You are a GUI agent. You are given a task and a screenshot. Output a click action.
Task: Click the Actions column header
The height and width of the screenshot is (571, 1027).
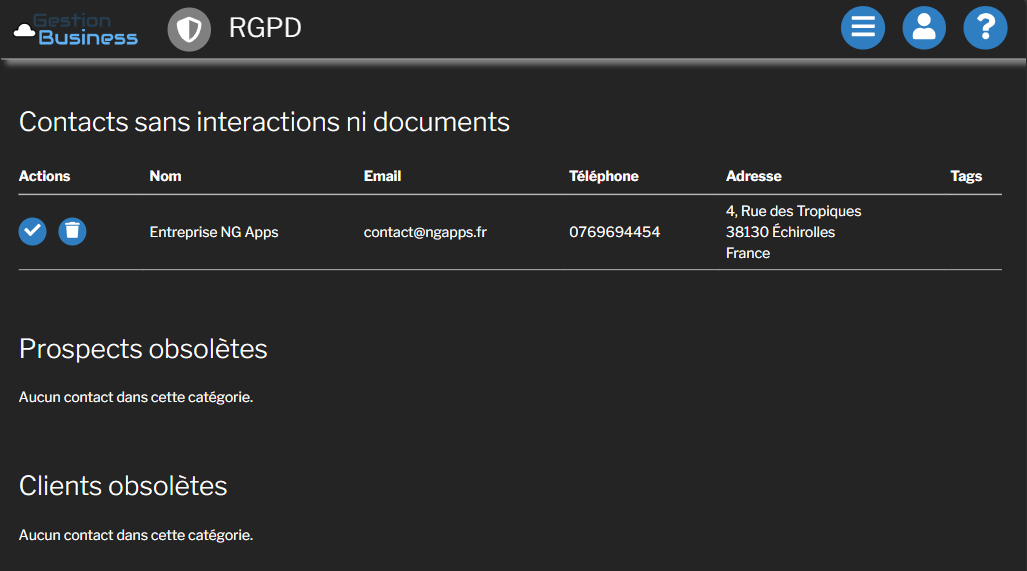pyautogui.click(x=44, y=176)
